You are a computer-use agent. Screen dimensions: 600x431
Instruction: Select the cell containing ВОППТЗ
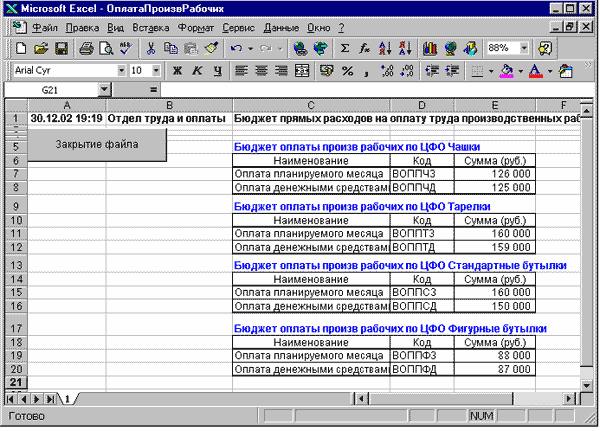pyautogui.click(x=422, y=233)
